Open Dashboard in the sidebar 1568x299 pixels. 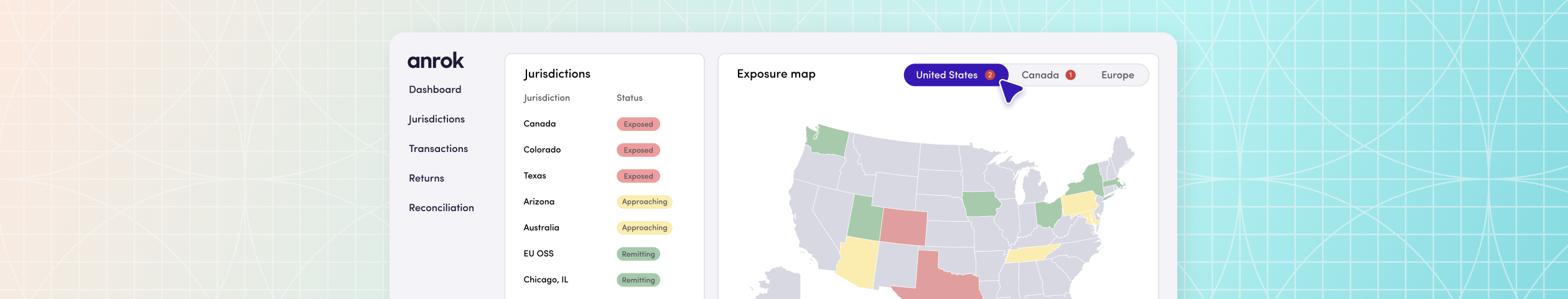click(435, 90)
